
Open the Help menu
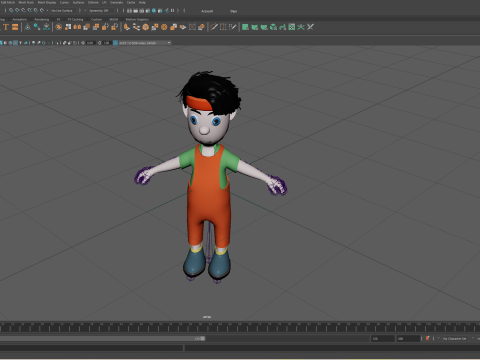click(142, 2)
